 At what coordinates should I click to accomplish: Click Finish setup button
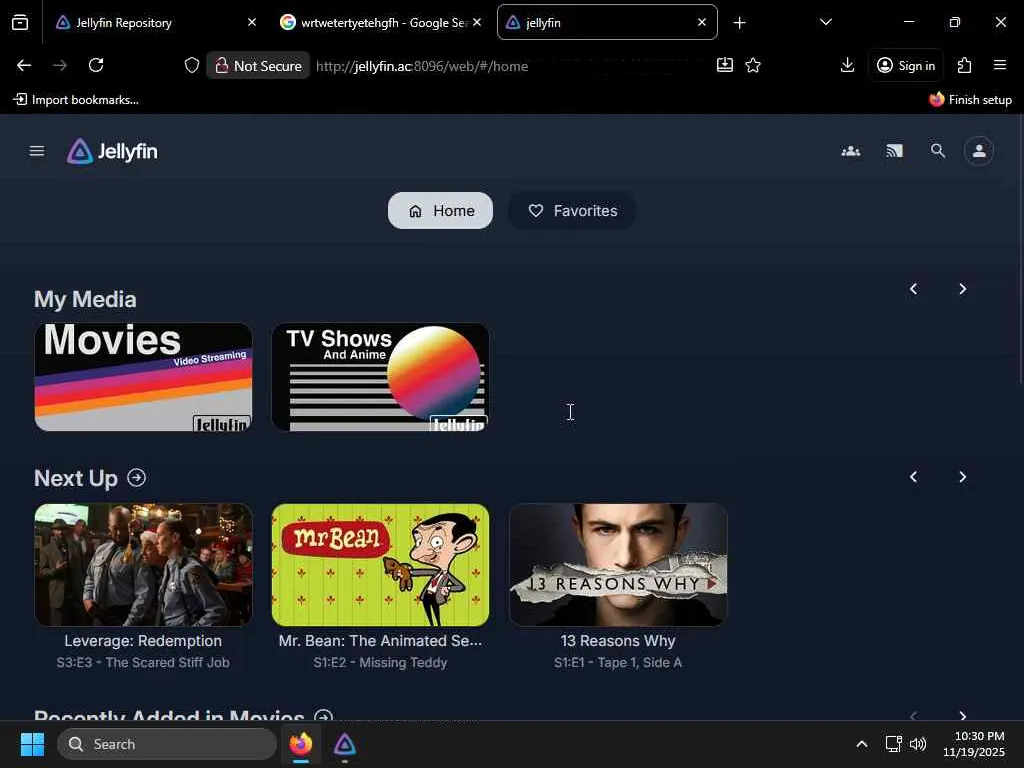point(970,100)
